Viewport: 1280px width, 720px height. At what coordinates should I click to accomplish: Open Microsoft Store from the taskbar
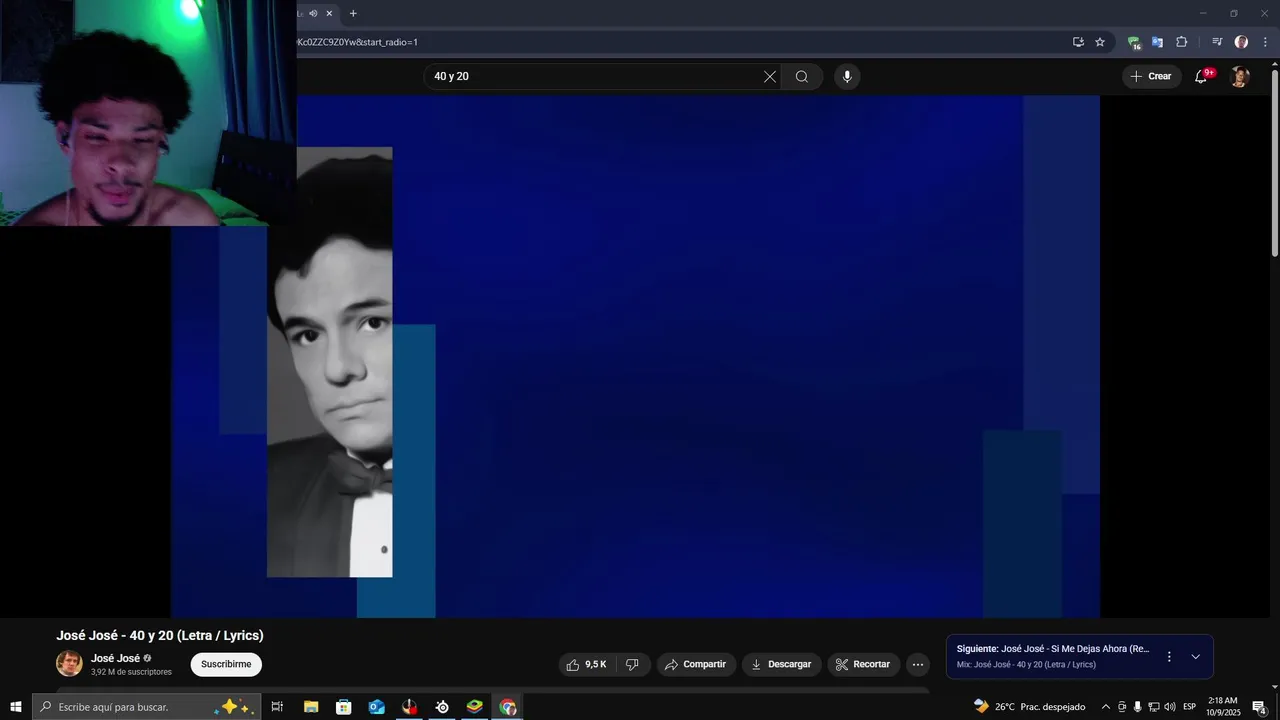click(344, 707)
